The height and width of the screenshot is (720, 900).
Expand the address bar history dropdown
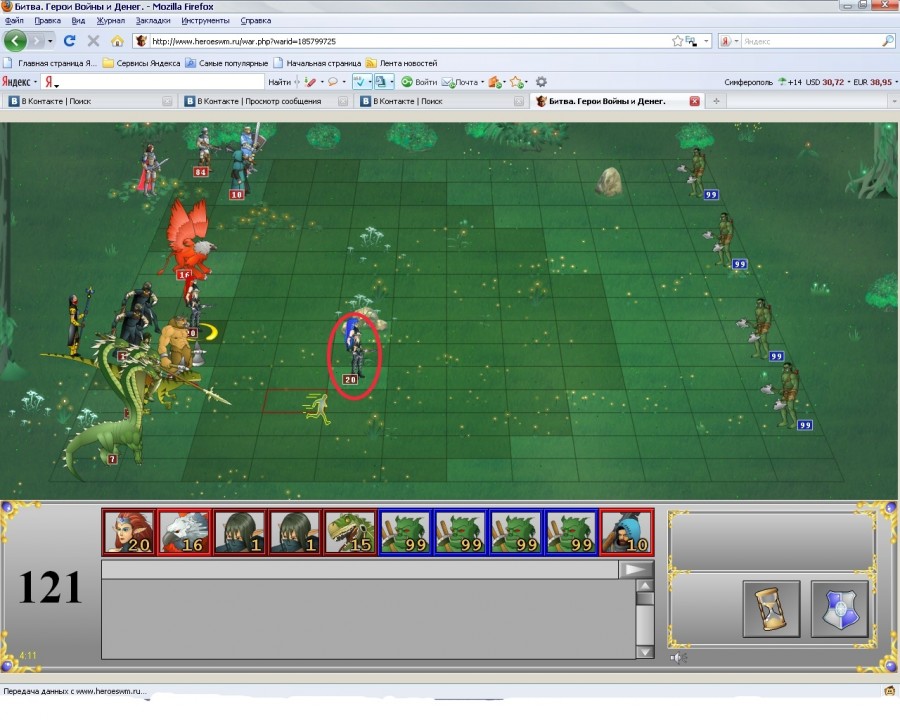point(707,41)
